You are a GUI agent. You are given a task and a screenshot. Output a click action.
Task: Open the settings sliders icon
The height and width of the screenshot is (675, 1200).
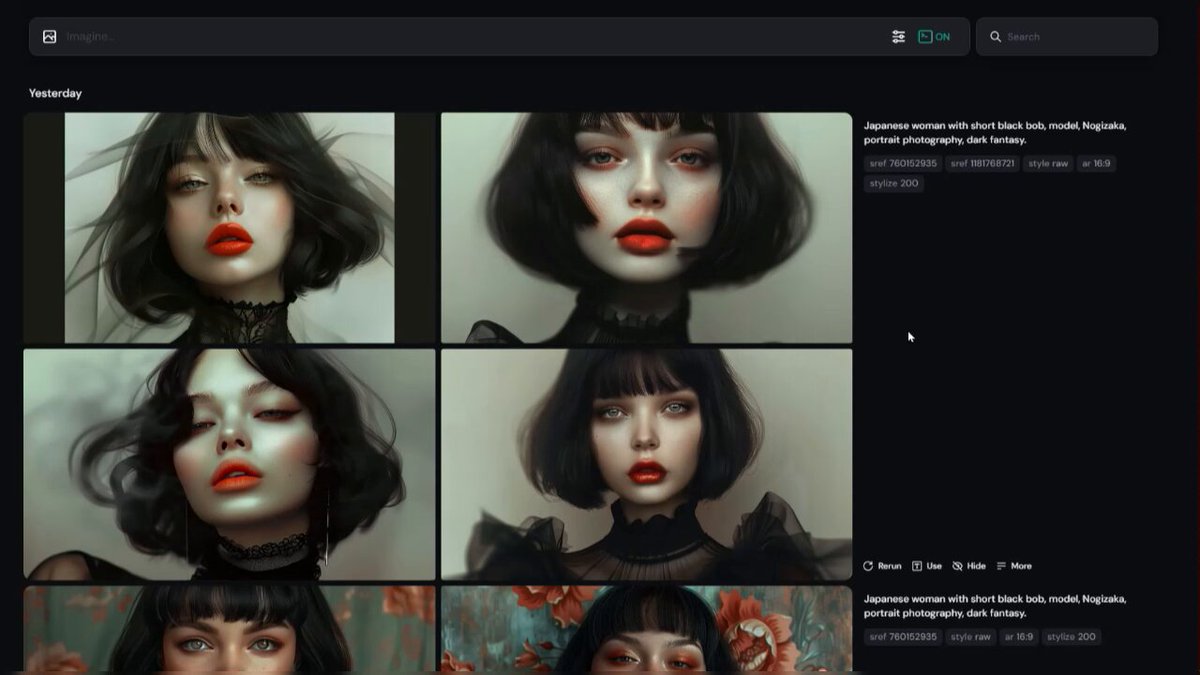click(898, 37)
